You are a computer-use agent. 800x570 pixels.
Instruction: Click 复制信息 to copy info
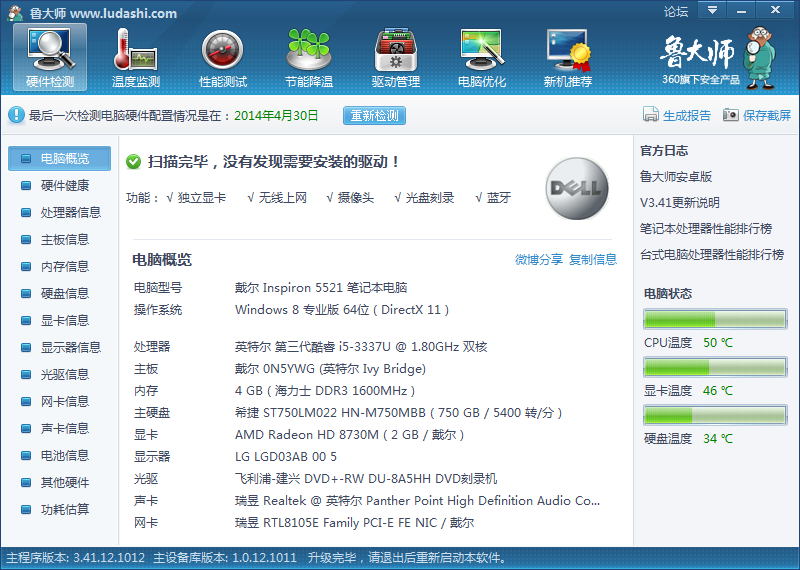(x=593, y=259)
